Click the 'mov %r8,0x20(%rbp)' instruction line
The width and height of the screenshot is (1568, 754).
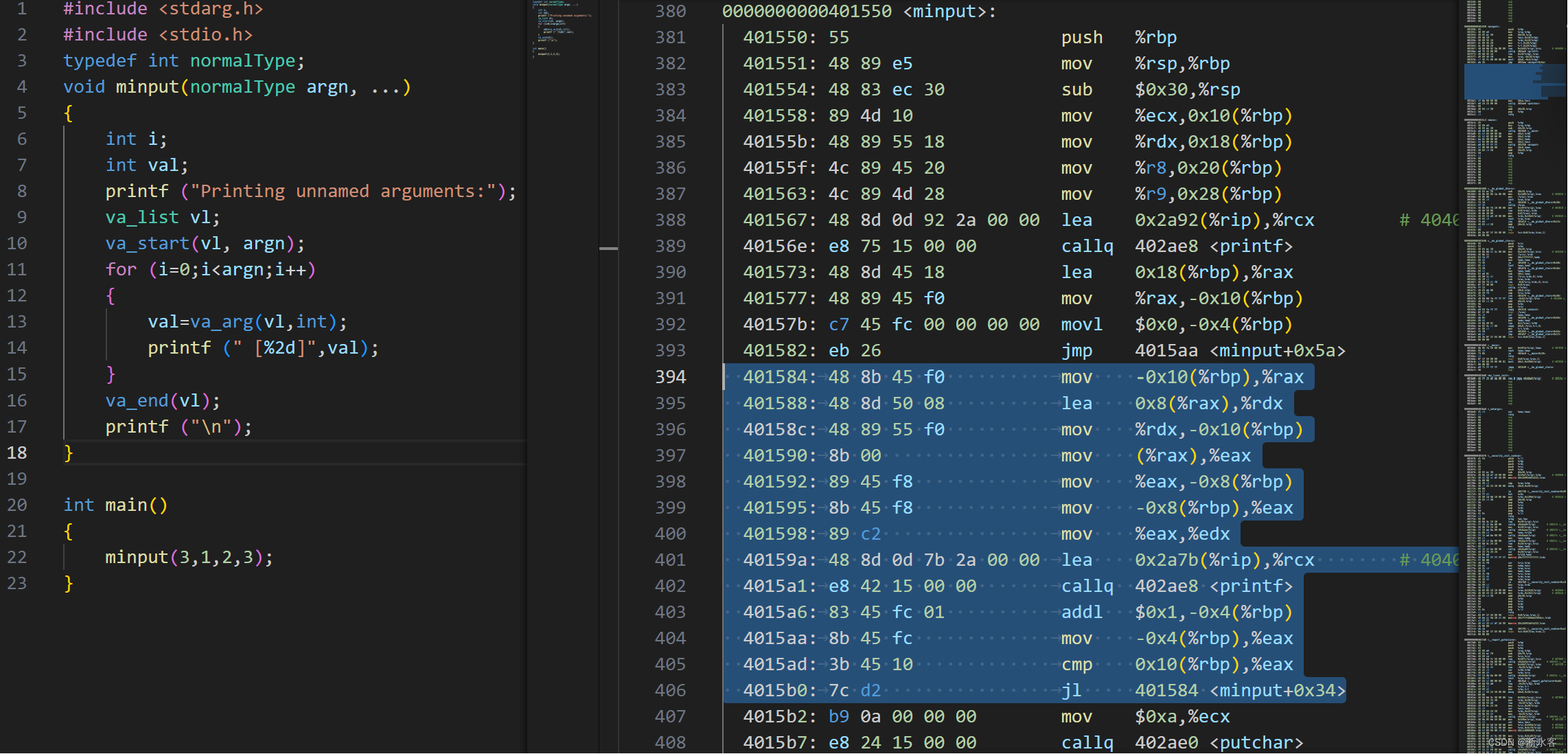(x=1012, y=168)
